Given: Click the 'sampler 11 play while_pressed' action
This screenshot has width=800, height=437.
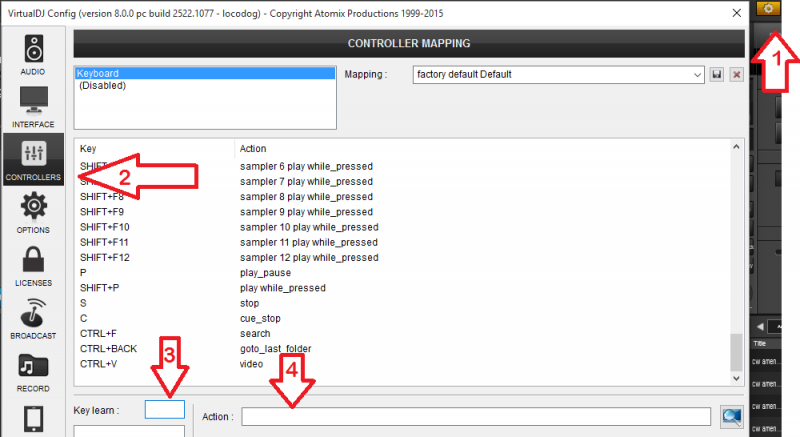Looking at the screenshot, I should point(309,242).
